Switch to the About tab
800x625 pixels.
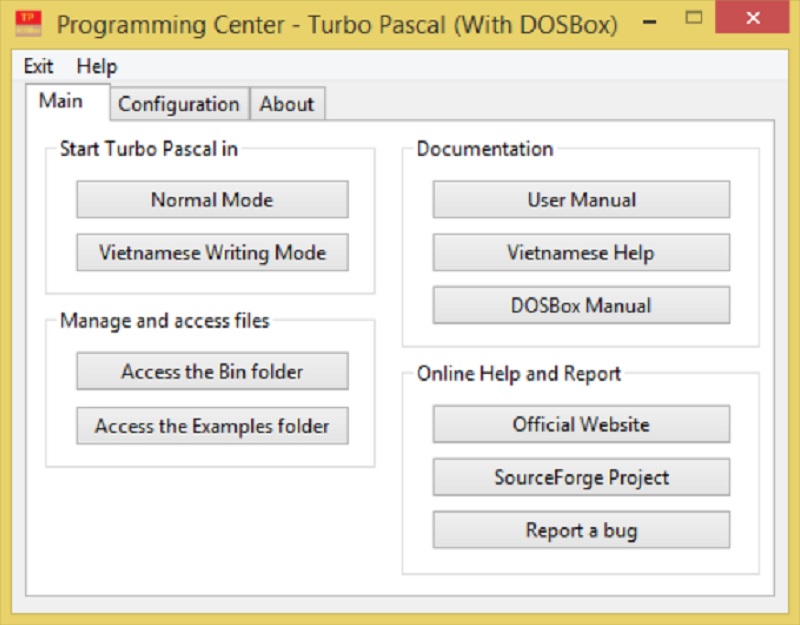point(287,104)
